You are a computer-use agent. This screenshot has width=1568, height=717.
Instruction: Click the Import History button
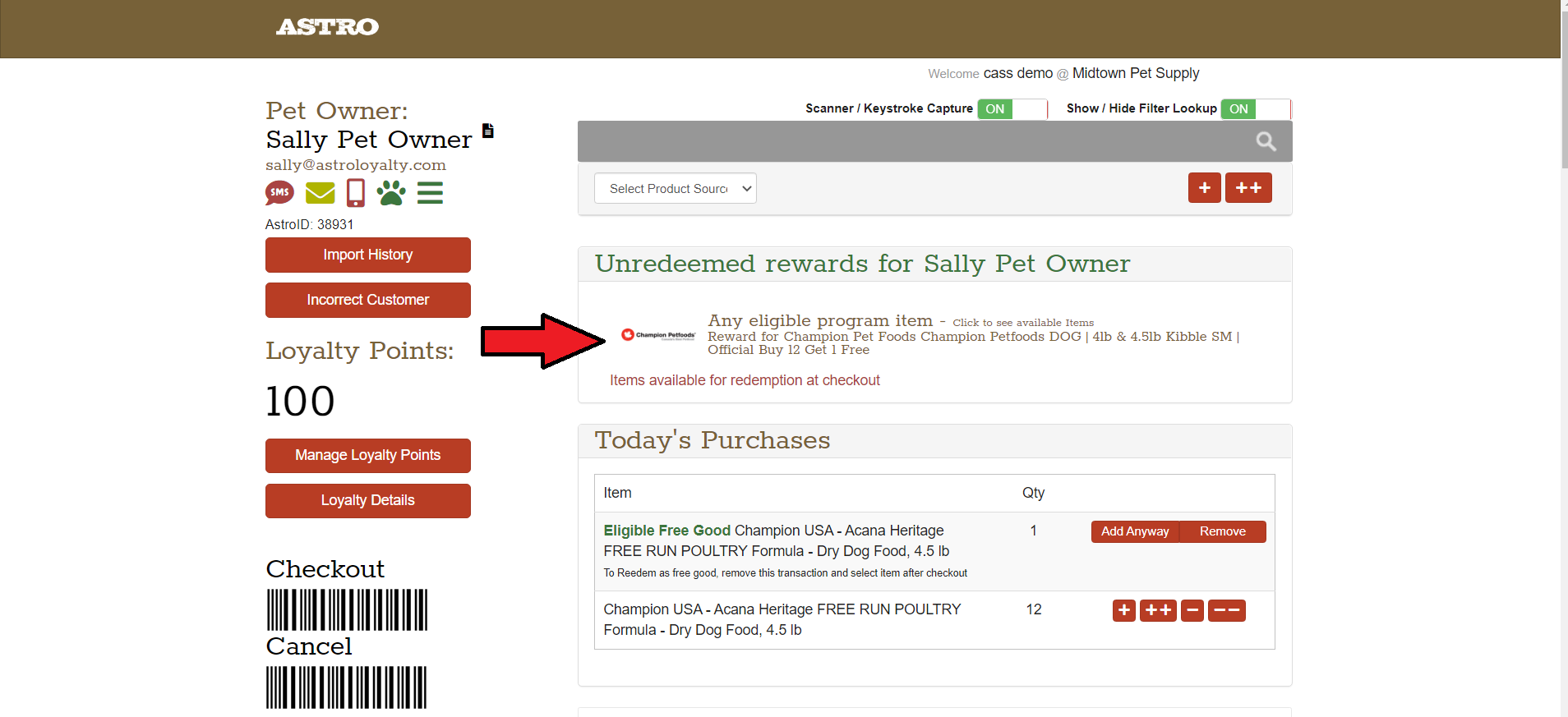pyautogui.click(x=368, y=255)
